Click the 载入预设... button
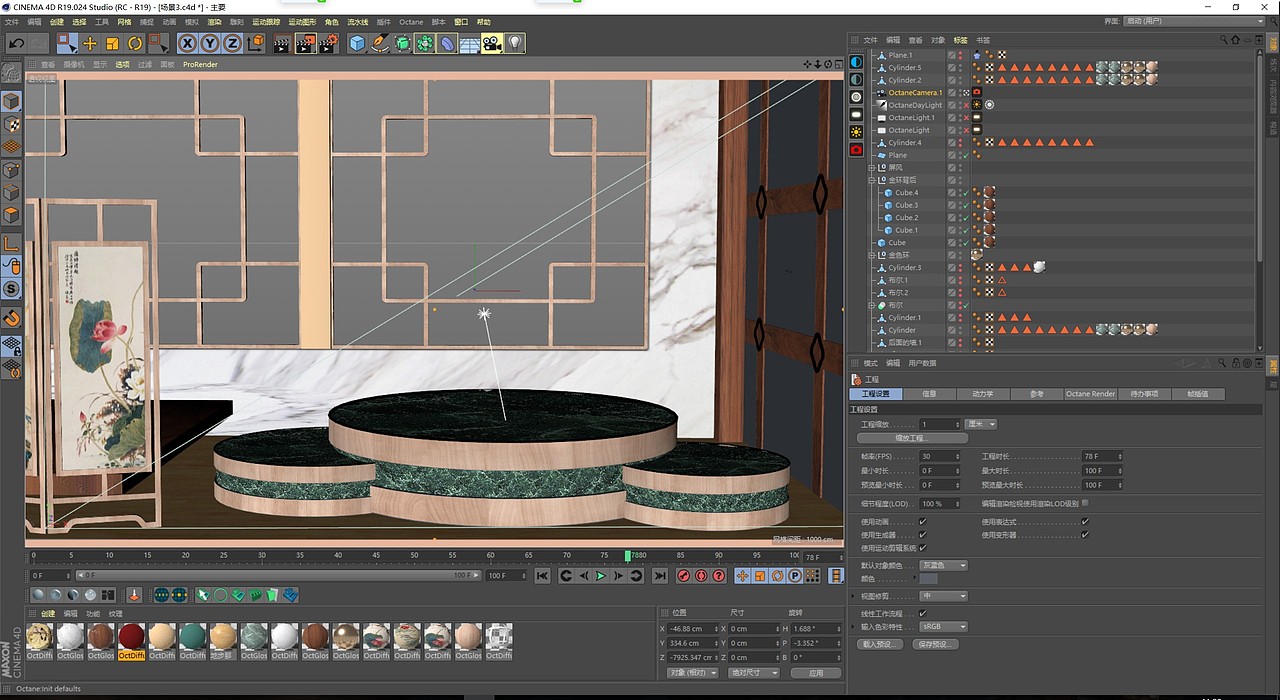The image size is (1280, 700). pos(880,644)
